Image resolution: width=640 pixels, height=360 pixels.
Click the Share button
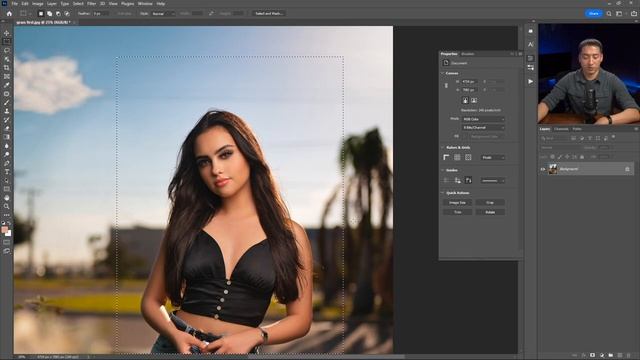(x=593, y=13)
